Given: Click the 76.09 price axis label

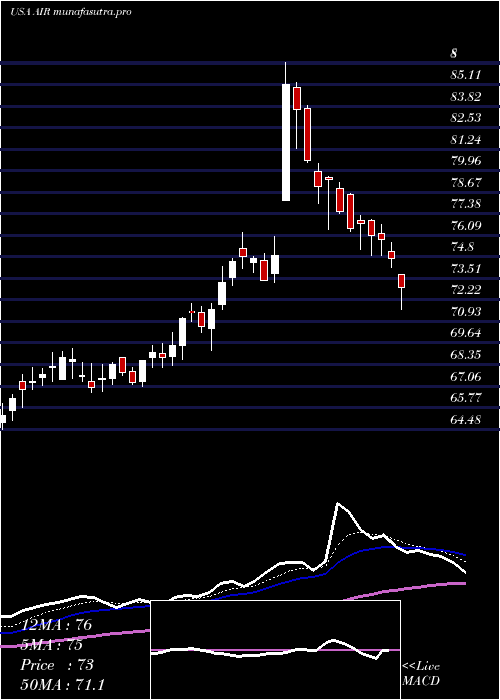Looking at the screenshot, I should pos(466,226).
